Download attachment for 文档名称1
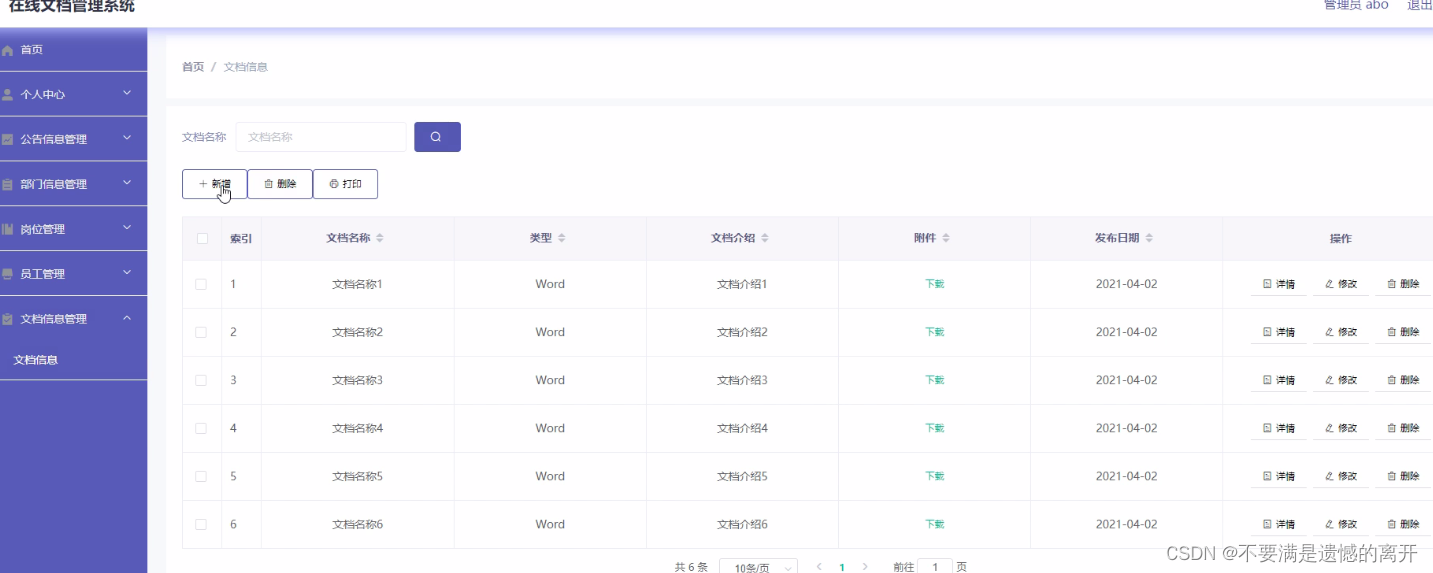1433x573 pixels. [934, 284]
